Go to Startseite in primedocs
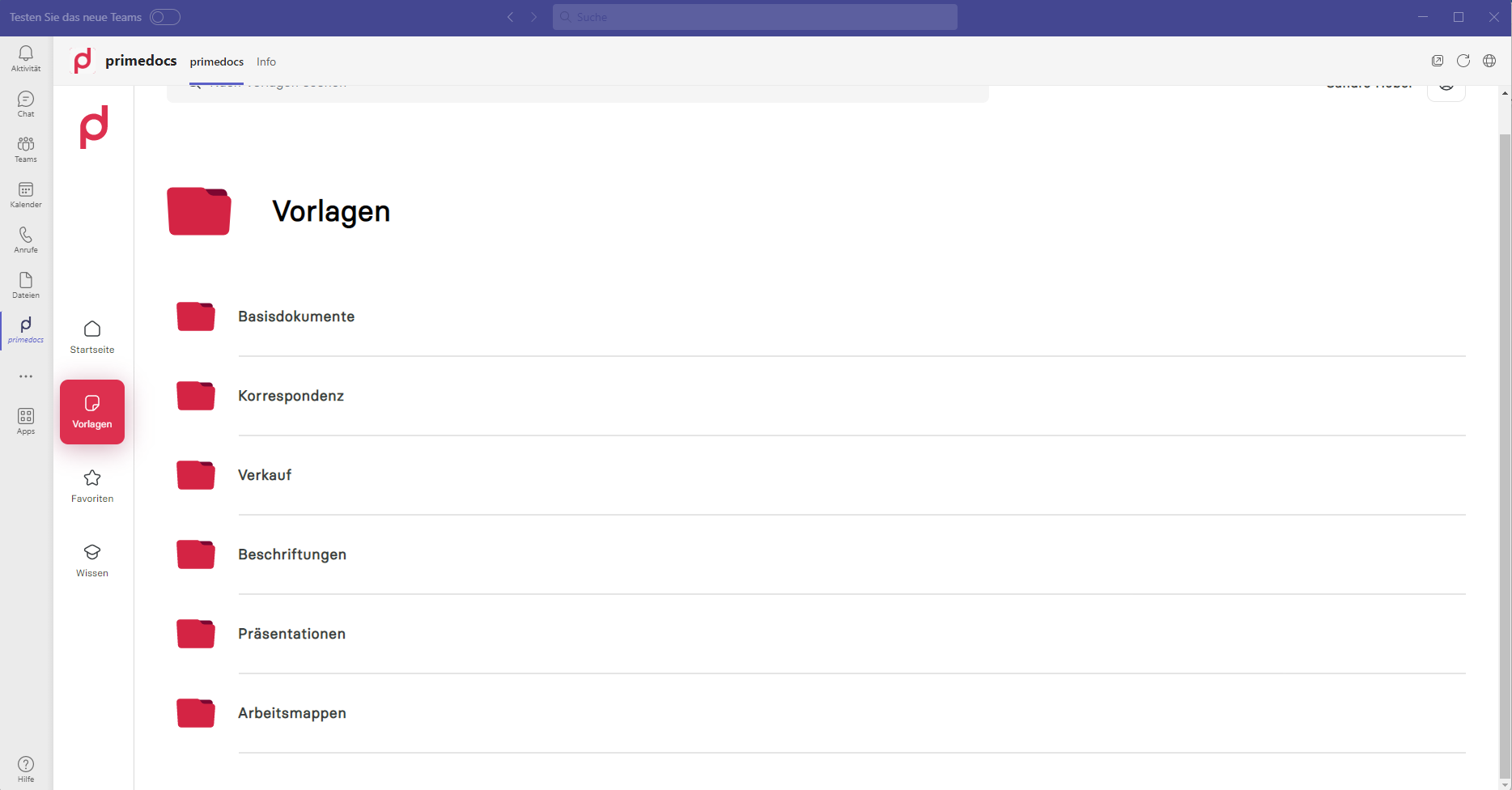This screenshot has width=1512, height=790. click(92, 337)
